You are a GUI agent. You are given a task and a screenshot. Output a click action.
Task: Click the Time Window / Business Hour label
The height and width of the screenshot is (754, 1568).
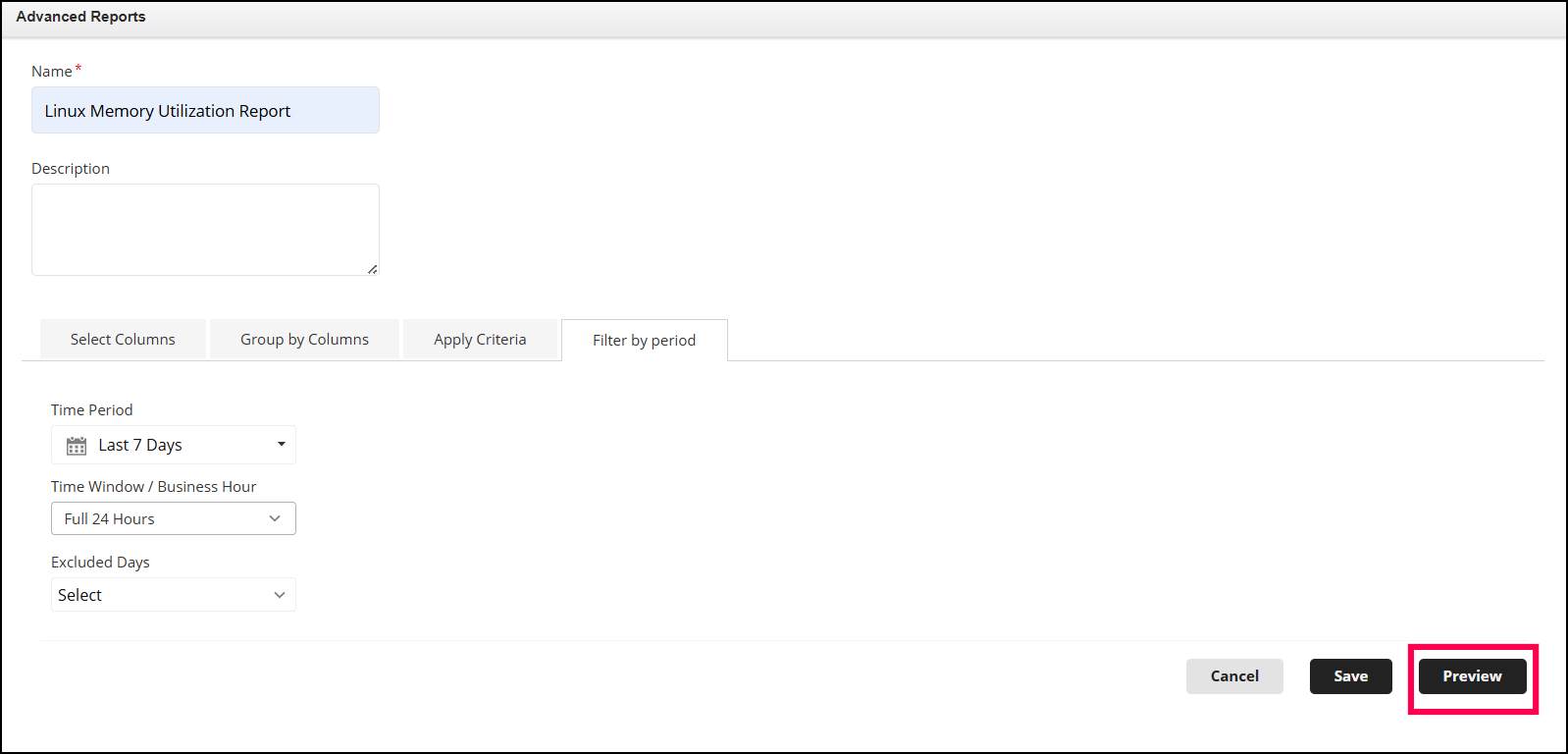pyautogui.click(x=153, y=487)
